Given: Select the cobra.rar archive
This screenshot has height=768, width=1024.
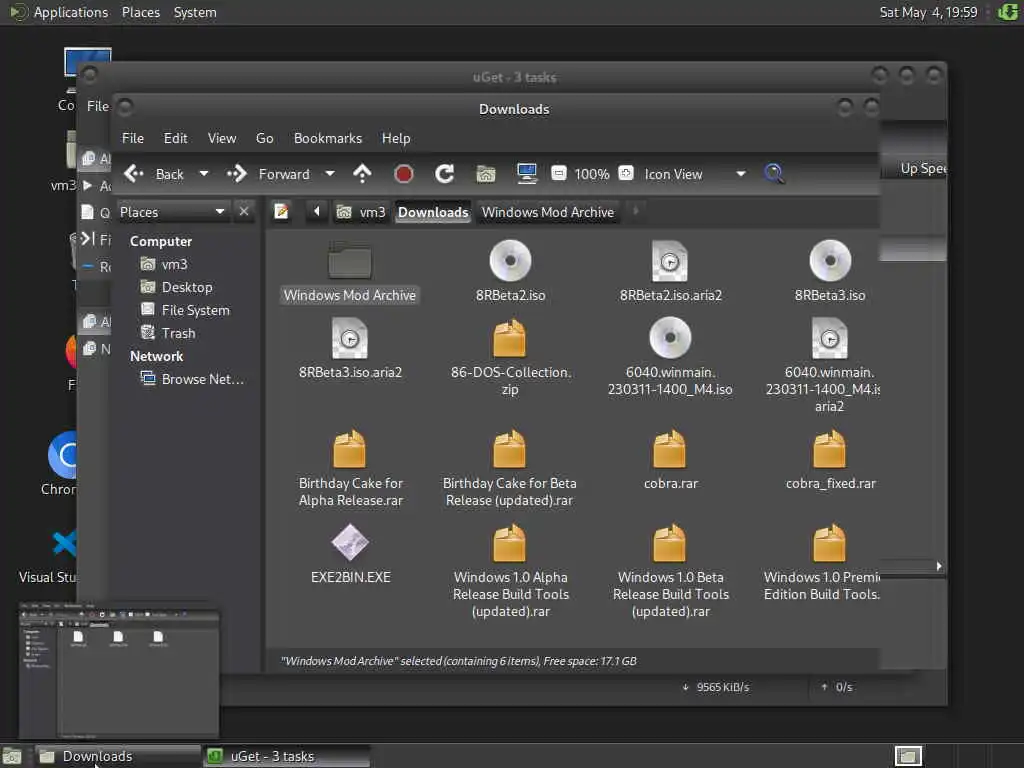Looking at the screenshot, I should click(x=670, y=459).
